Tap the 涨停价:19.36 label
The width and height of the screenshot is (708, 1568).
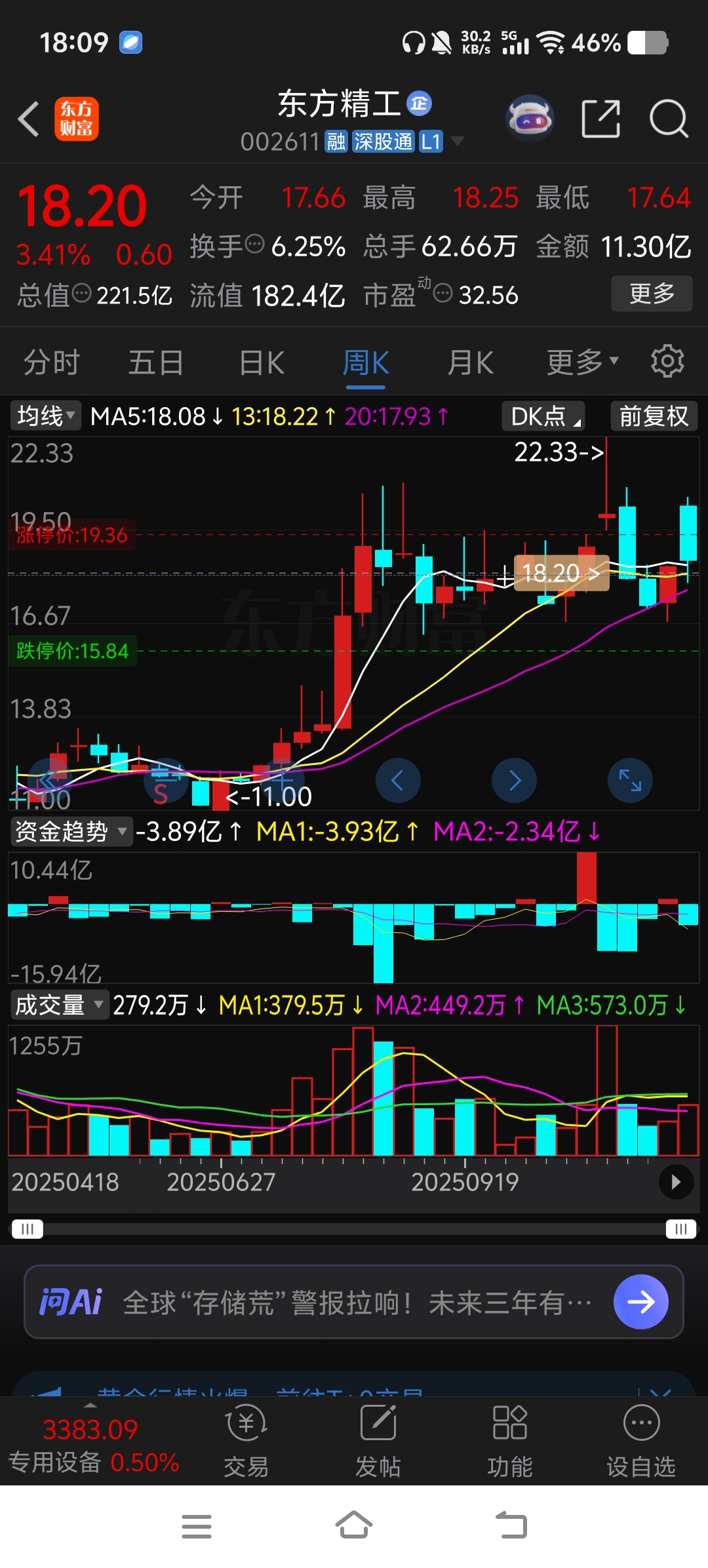click(x=72, y=535)
